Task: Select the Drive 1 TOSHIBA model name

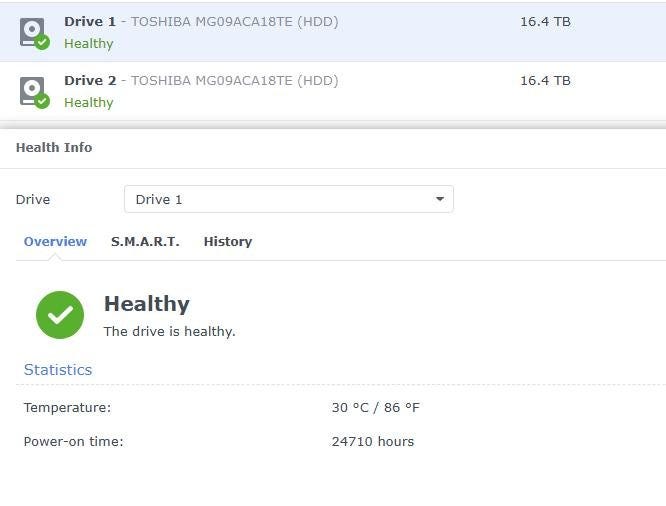Action: pos(234,21)
